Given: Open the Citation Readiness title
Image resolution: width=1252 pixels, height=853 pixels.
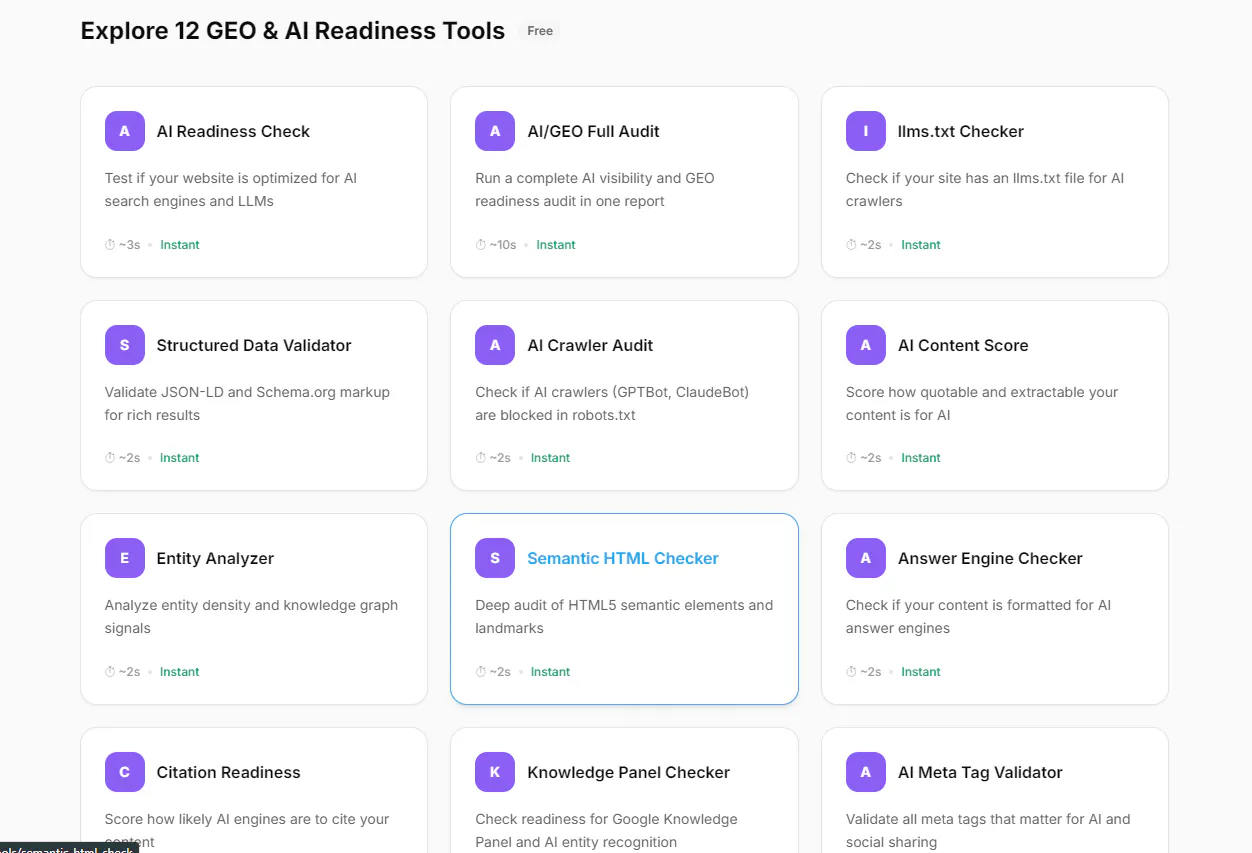Looking at the screenshot, I should (228, 772).
